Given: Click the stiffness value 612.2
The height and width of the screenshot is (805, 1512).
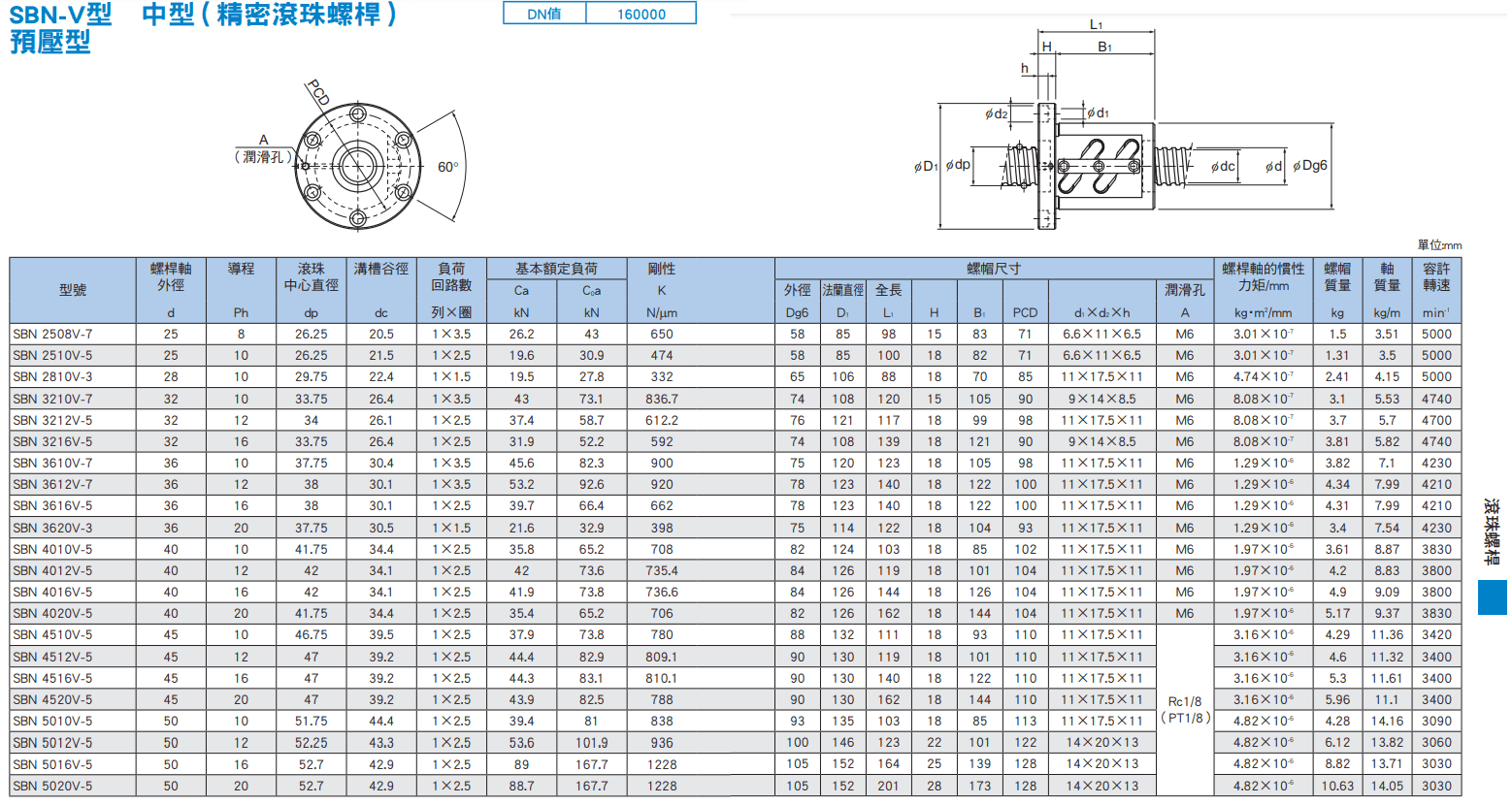Looking at the screenshot, I should [x=662, y=420].
